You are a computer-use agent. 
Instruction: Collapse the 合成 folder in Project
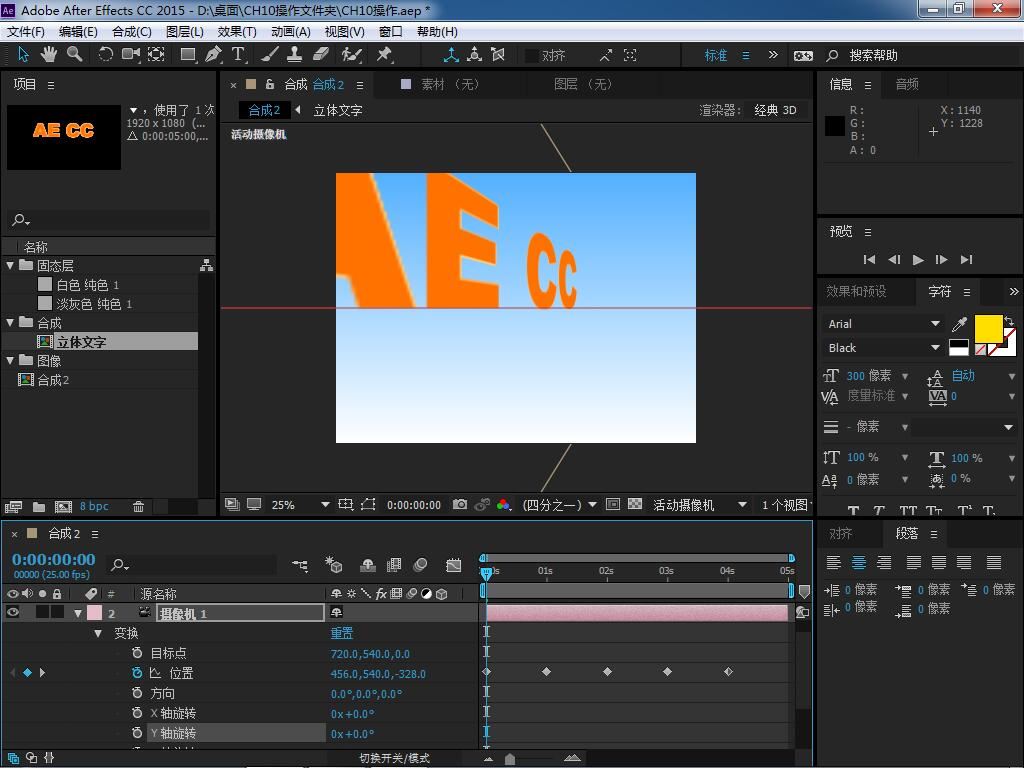click(x=10, y=323)
